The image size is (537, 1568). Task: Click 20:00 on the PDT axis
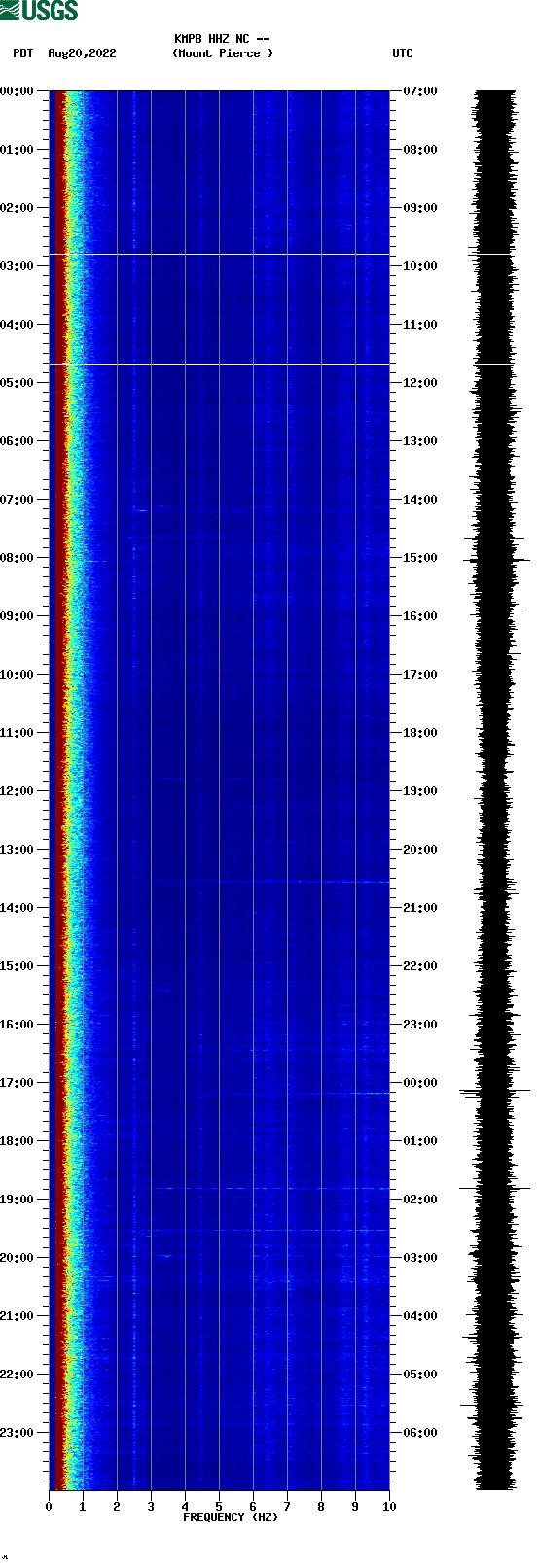[x=18, y=1258]
